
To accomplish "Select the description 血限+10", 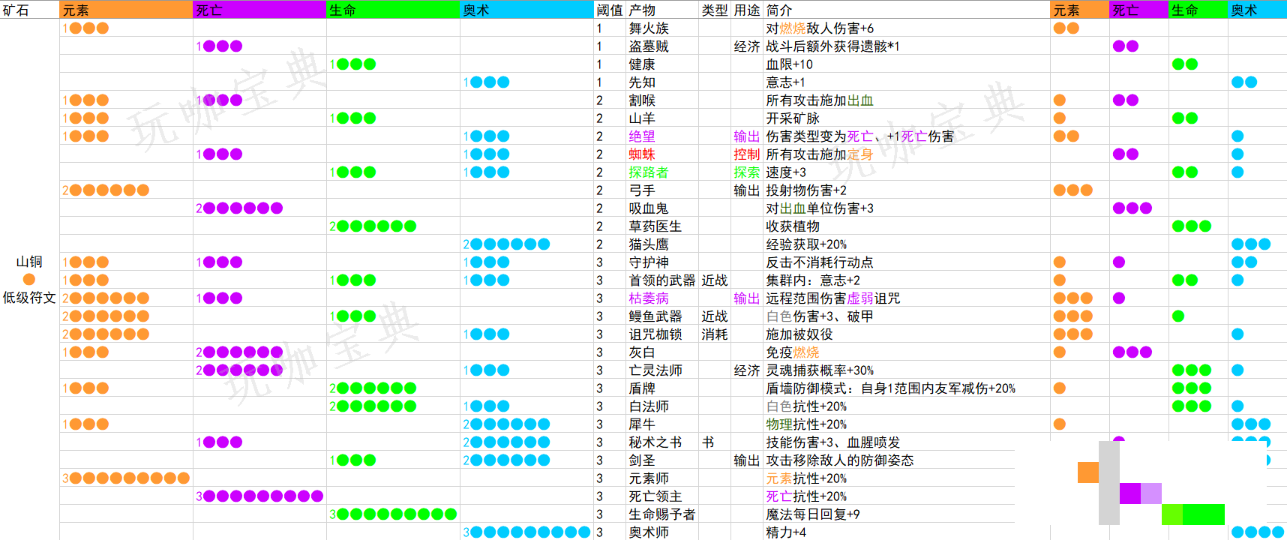I will click(789, 64).
